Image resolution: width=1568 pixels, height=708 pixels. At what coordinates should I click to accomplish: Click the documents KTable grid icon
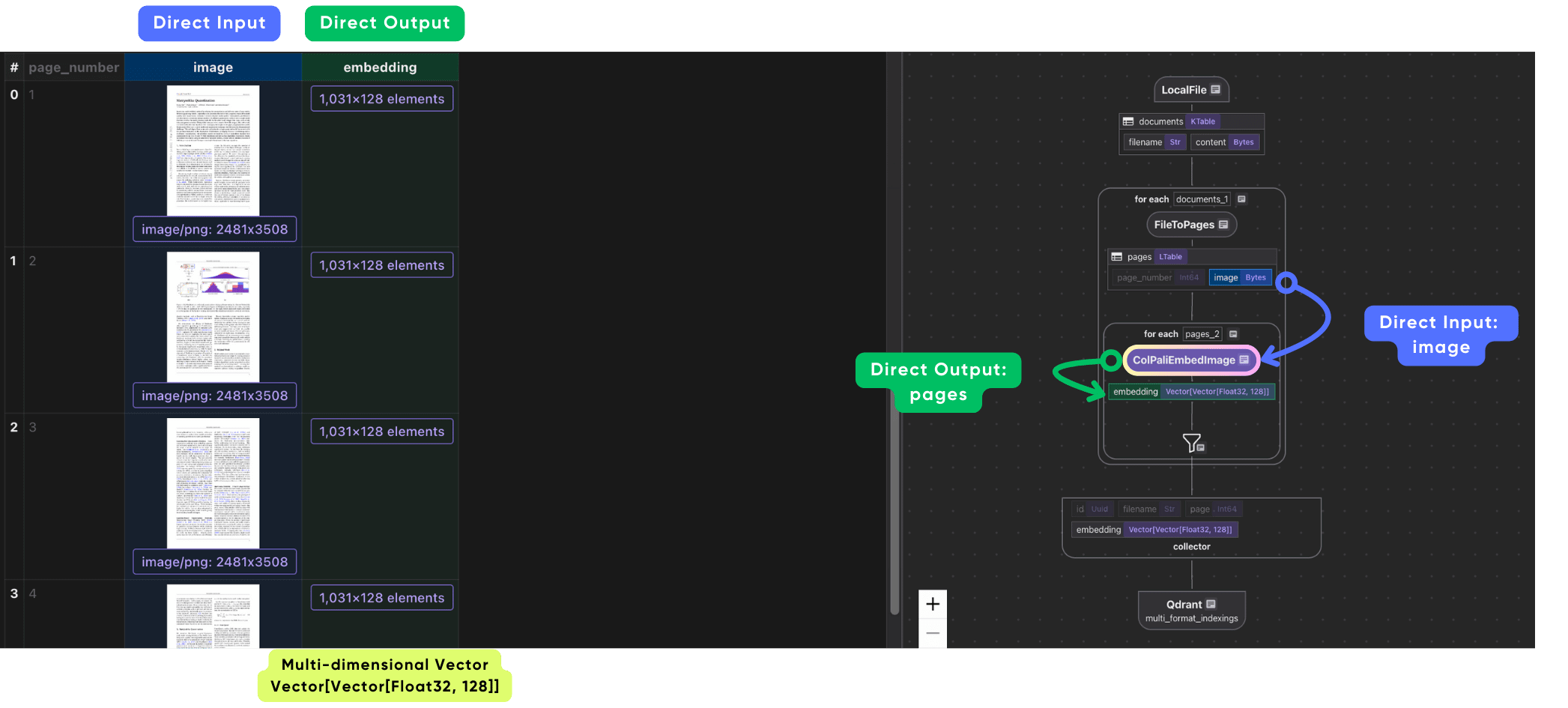point(1127,121)
